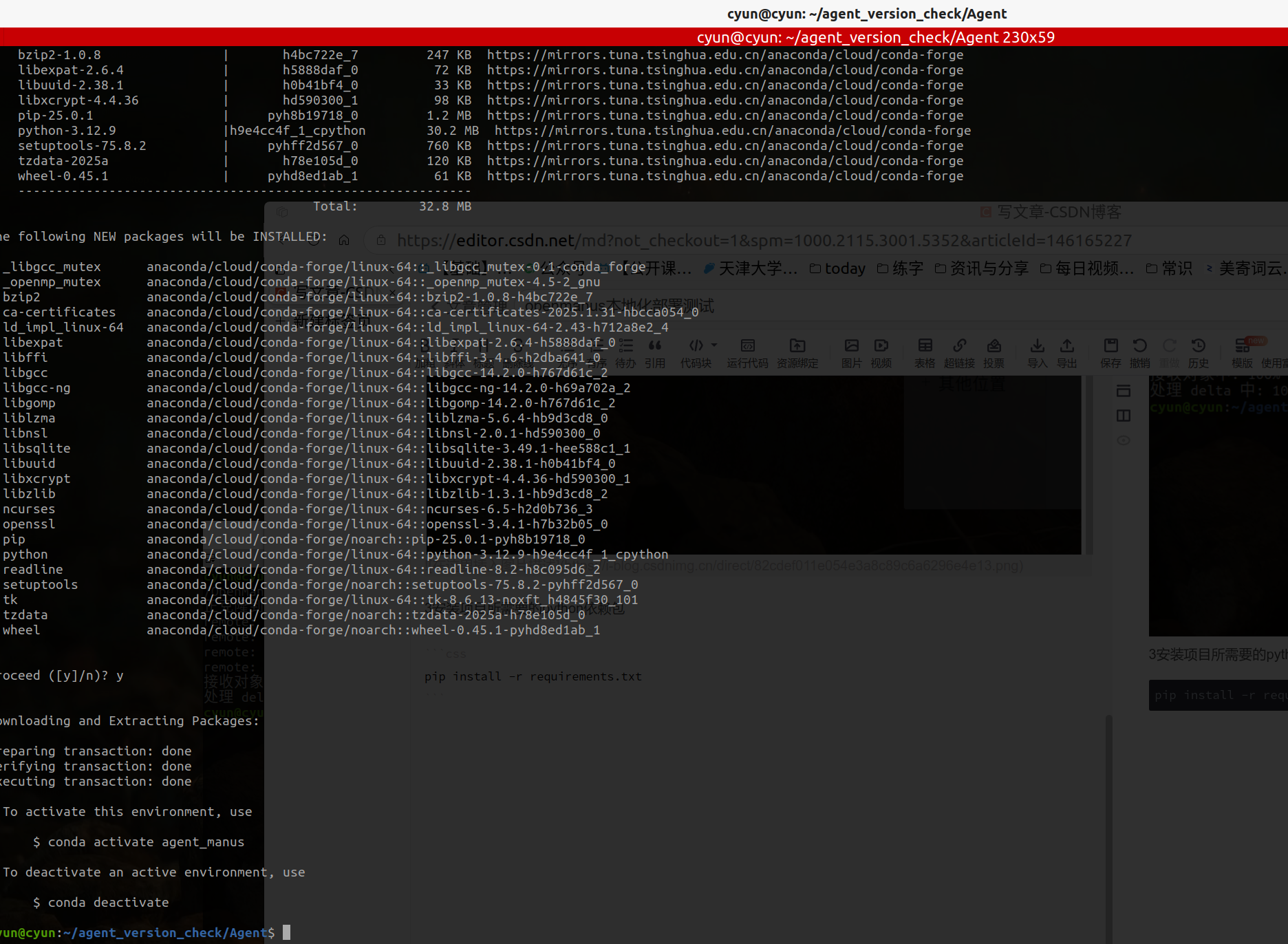Click the 'Executing transaction: done' line
1288x944 pixels.
point(96,782)
